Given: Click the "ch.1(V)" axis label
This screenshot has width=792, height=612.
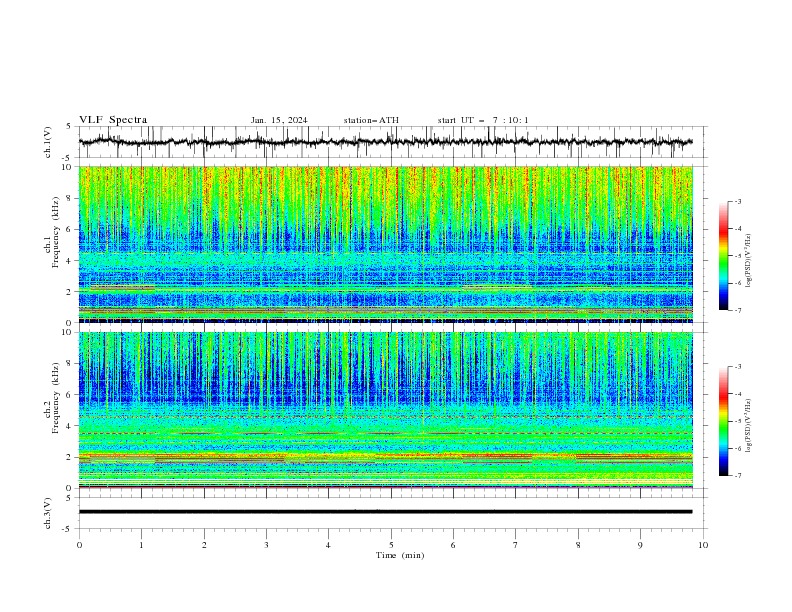Looking at the screenshot, I should tap(48, 142).
